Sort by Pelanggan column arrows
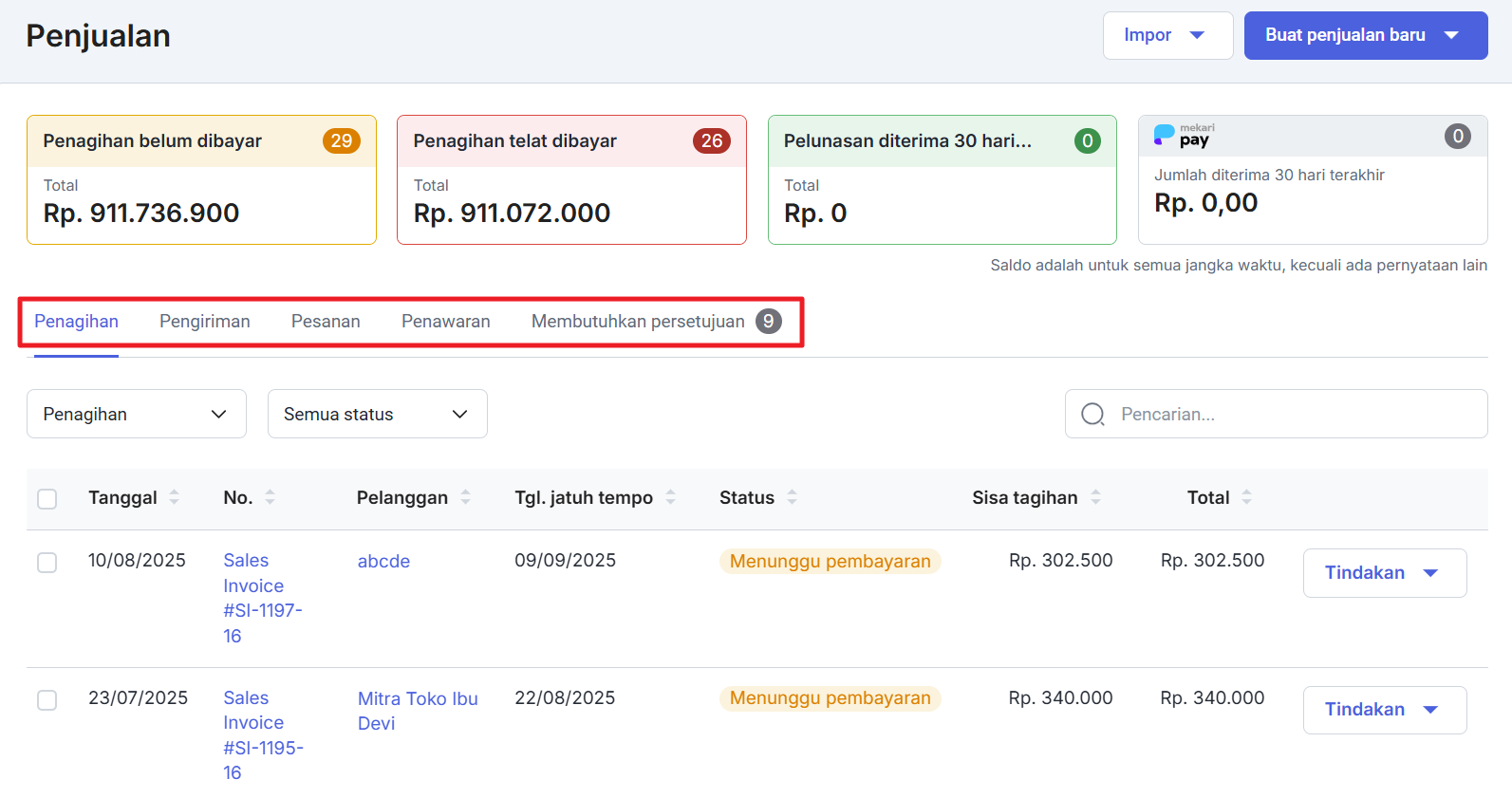The width and height of the screenshot is (1512, 798). 465,497
